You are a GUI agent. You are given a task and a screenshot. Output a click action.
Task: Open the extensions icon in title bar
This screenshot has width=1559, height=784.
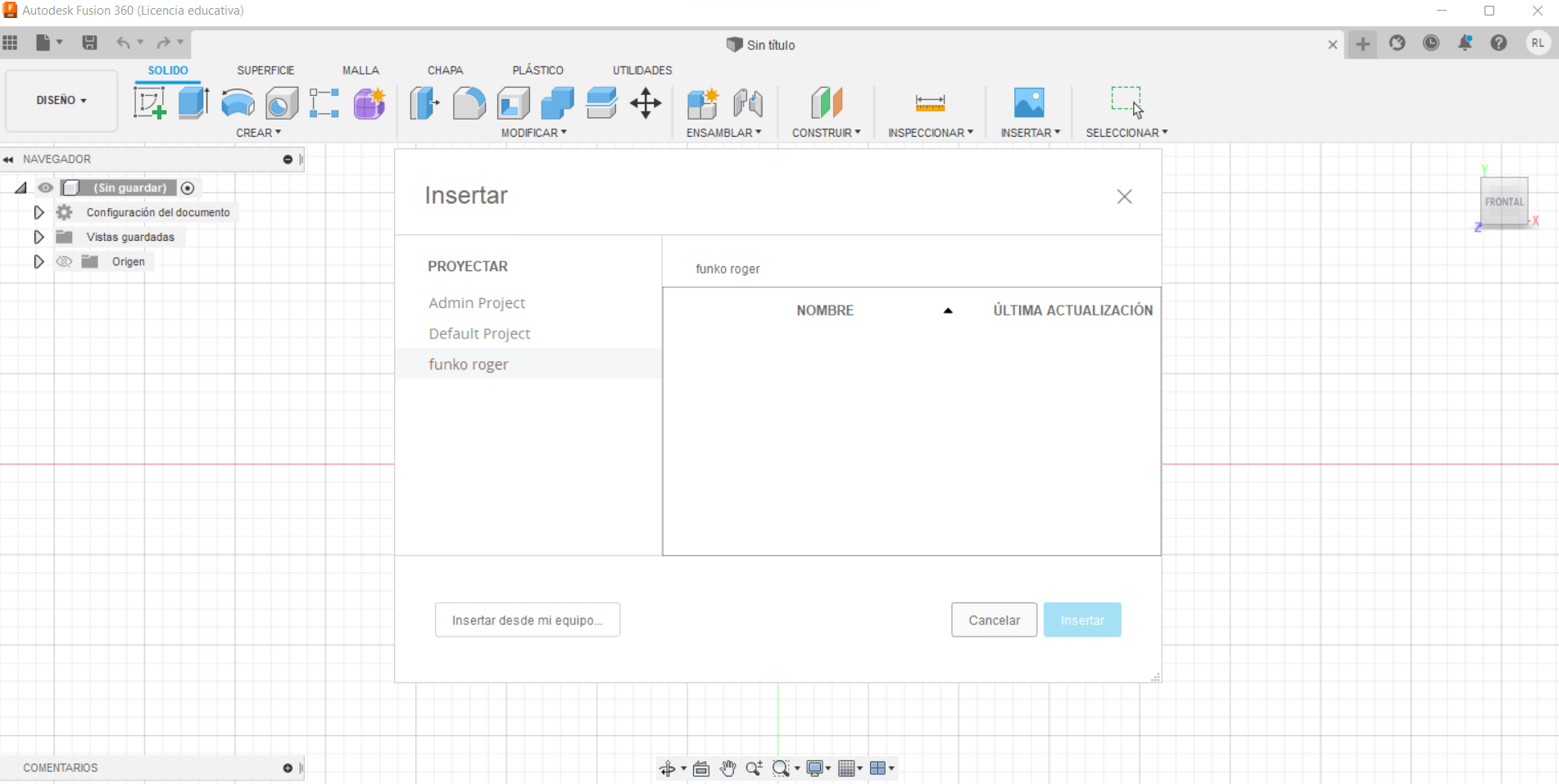coord(1398,43)
